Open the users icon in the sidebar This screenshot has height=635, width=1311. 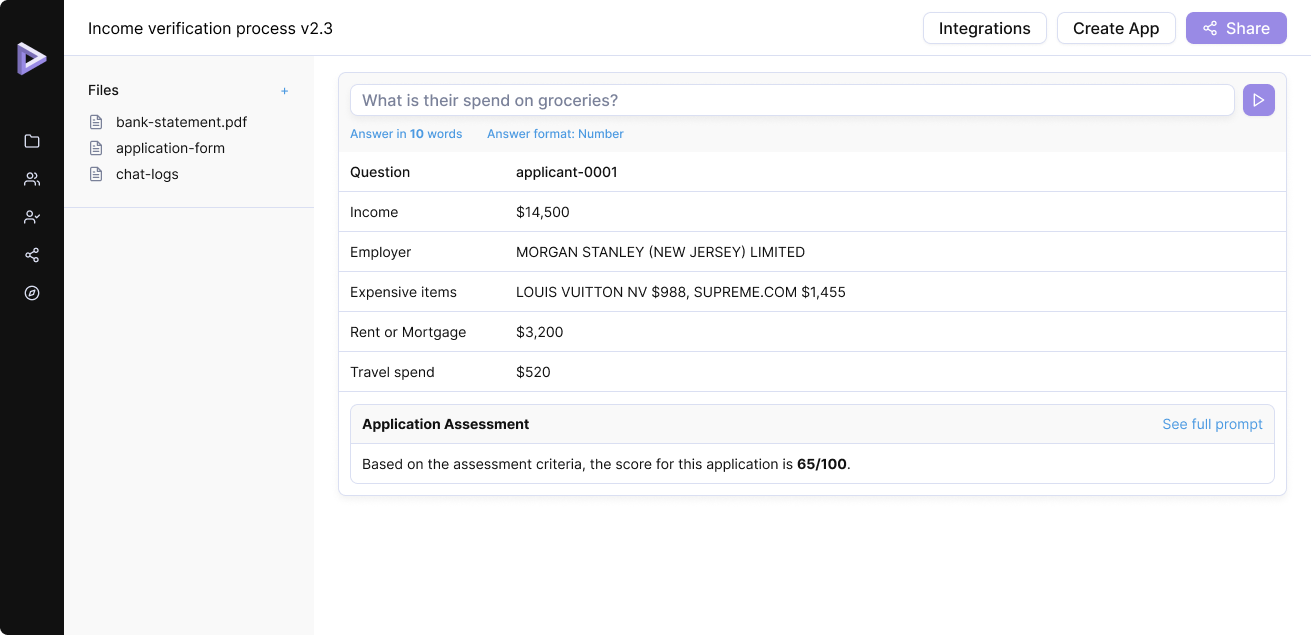coord(32,179)
